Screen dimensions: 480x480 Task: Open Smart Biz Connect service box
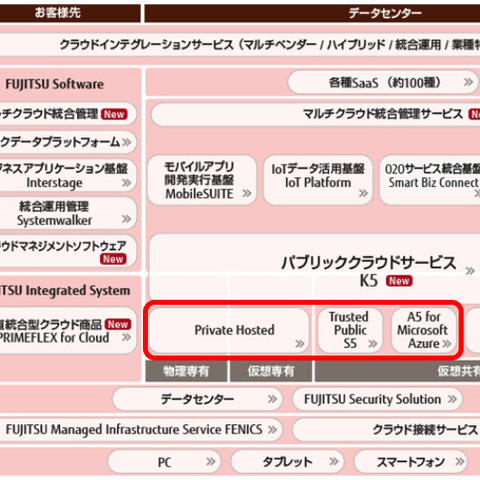(430, 180)
